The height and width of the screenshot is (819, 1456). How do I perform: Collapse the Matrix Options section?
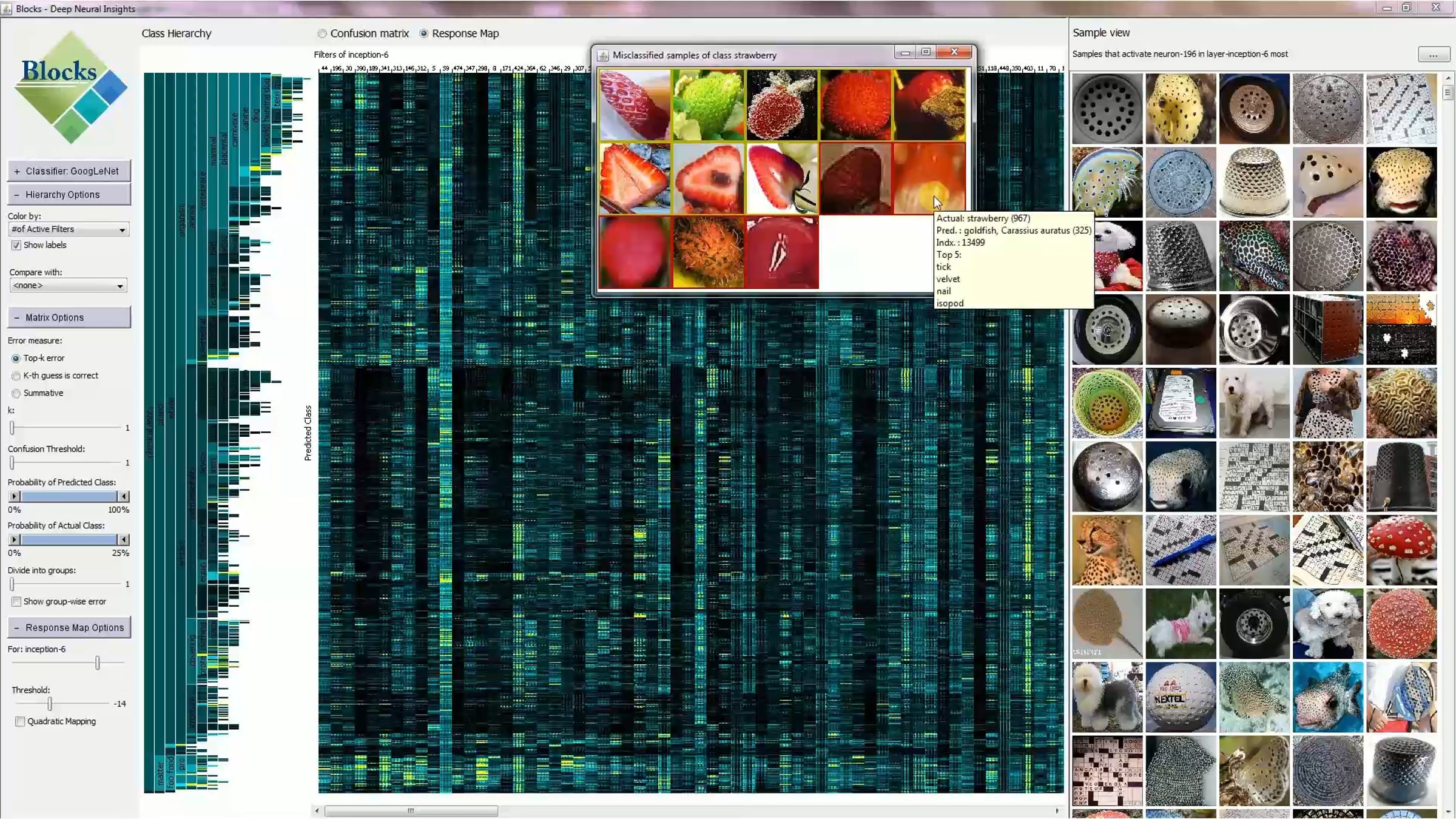[69, 317]
